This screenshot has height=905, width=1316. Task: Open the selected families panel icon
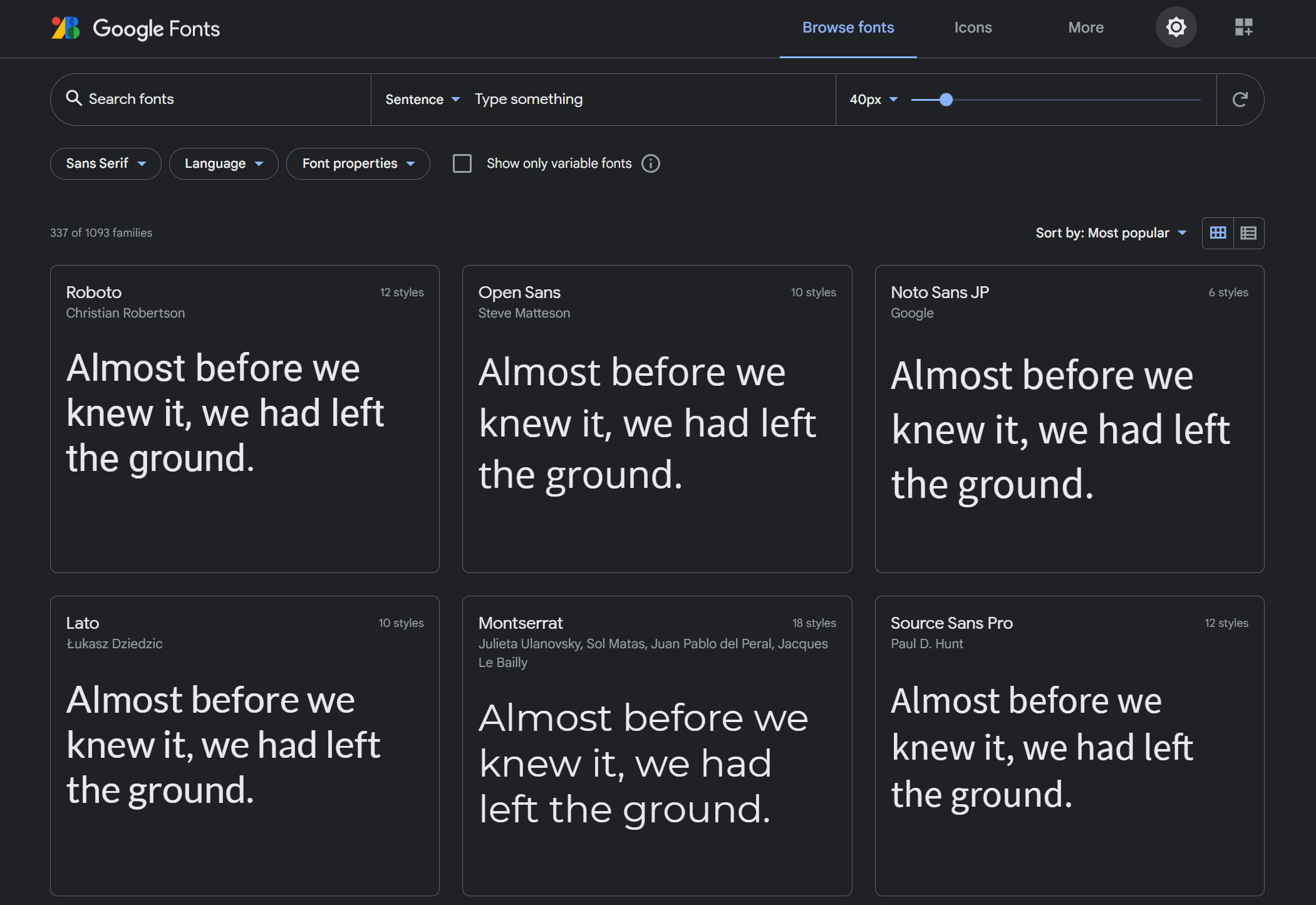1243,27
